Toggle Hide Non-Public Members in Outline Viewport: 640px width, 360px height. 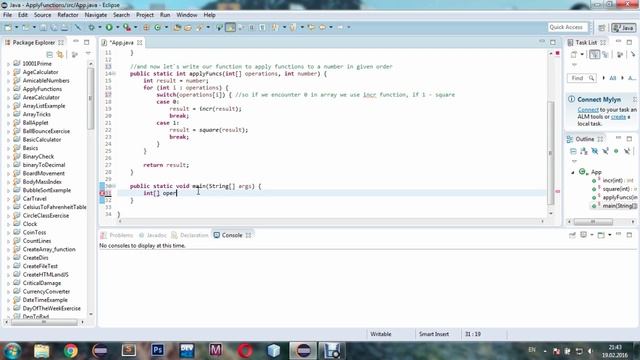click(x=616, y=151)
